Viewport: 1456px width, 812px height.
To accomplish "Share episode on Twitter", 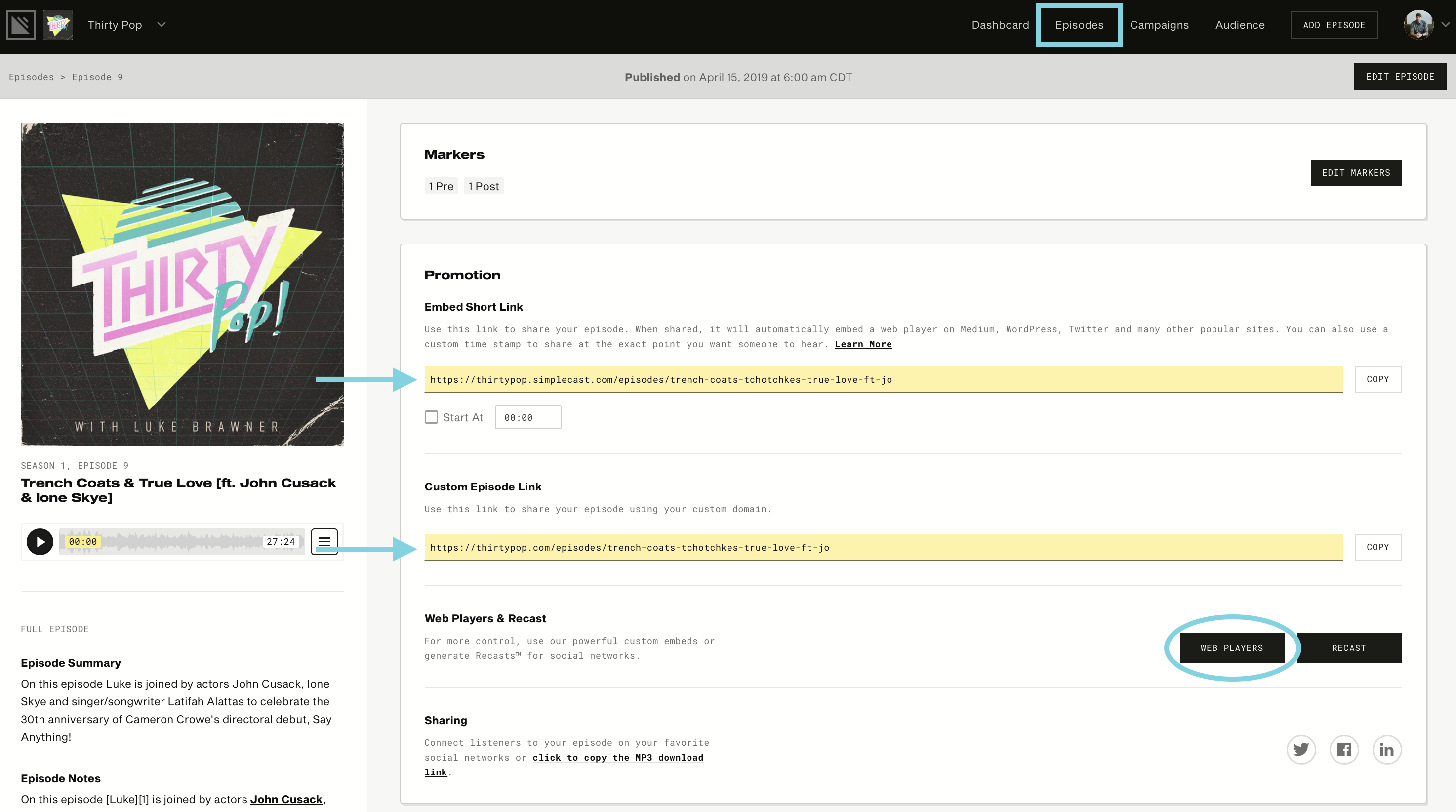I will (x=1301, y=750).
